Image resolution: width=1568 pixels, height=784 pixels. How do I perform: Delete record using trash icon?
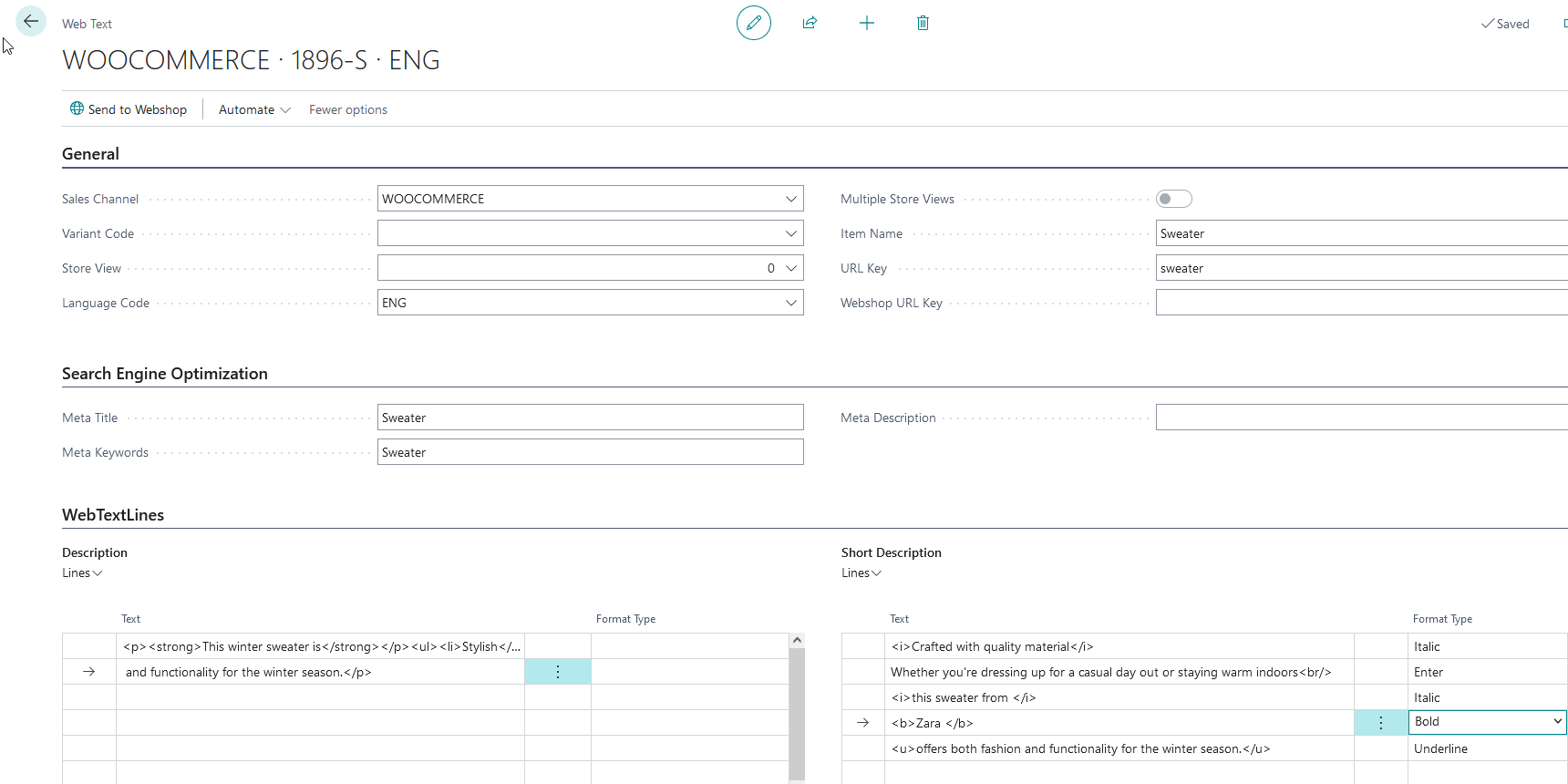pos(923,23)
